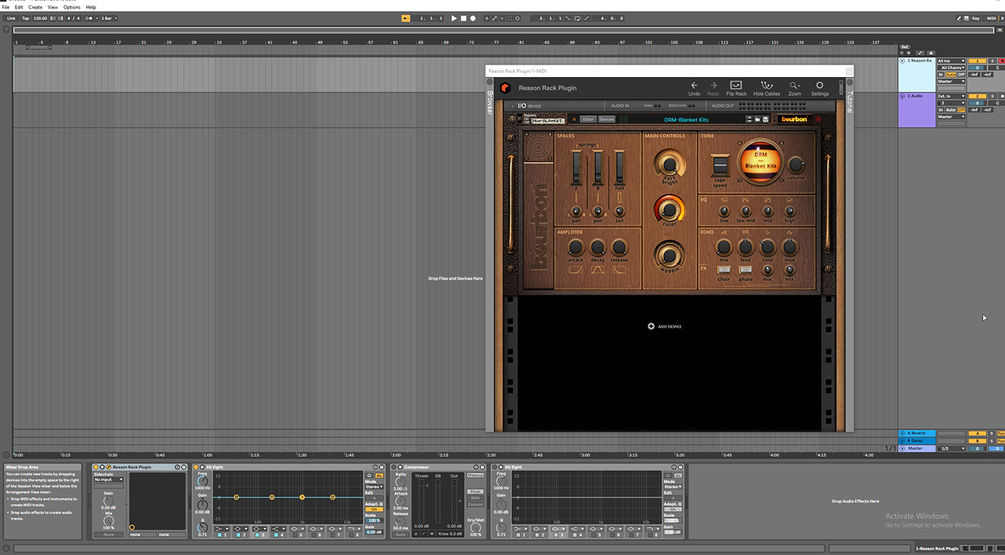
Task: Open the View menu
Action: click(53, 7)
